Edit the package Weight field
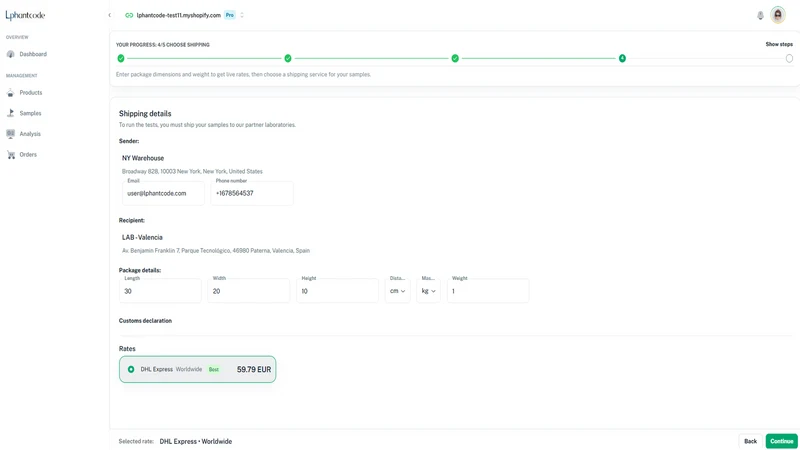800x450 pixels. pos(488,291)
